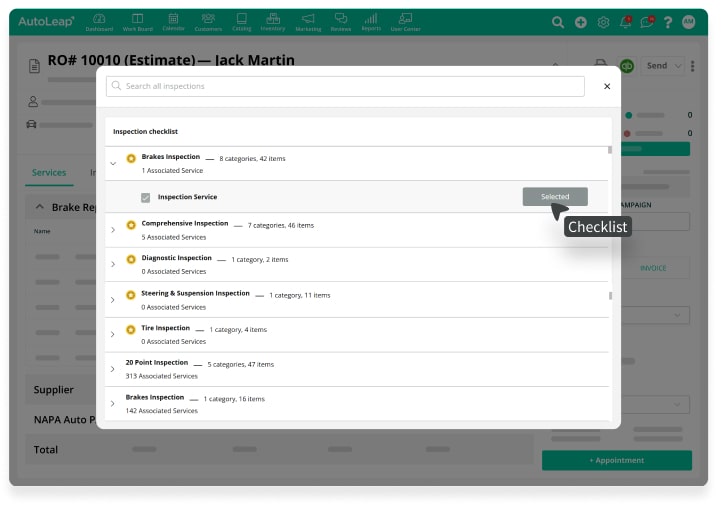Open Reports from the top bar

coord(371,21)
